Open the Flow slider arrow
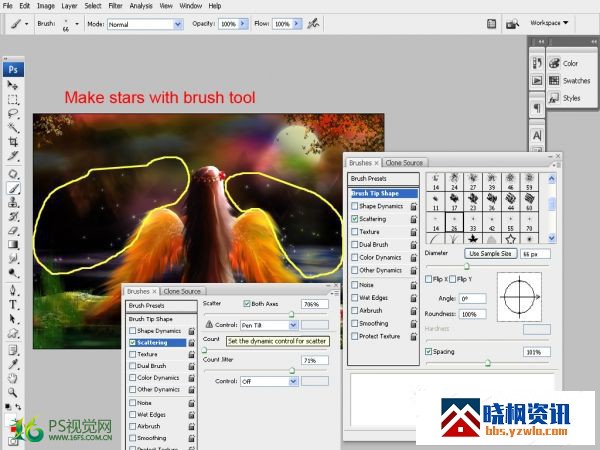 click(x=297, y=24)
